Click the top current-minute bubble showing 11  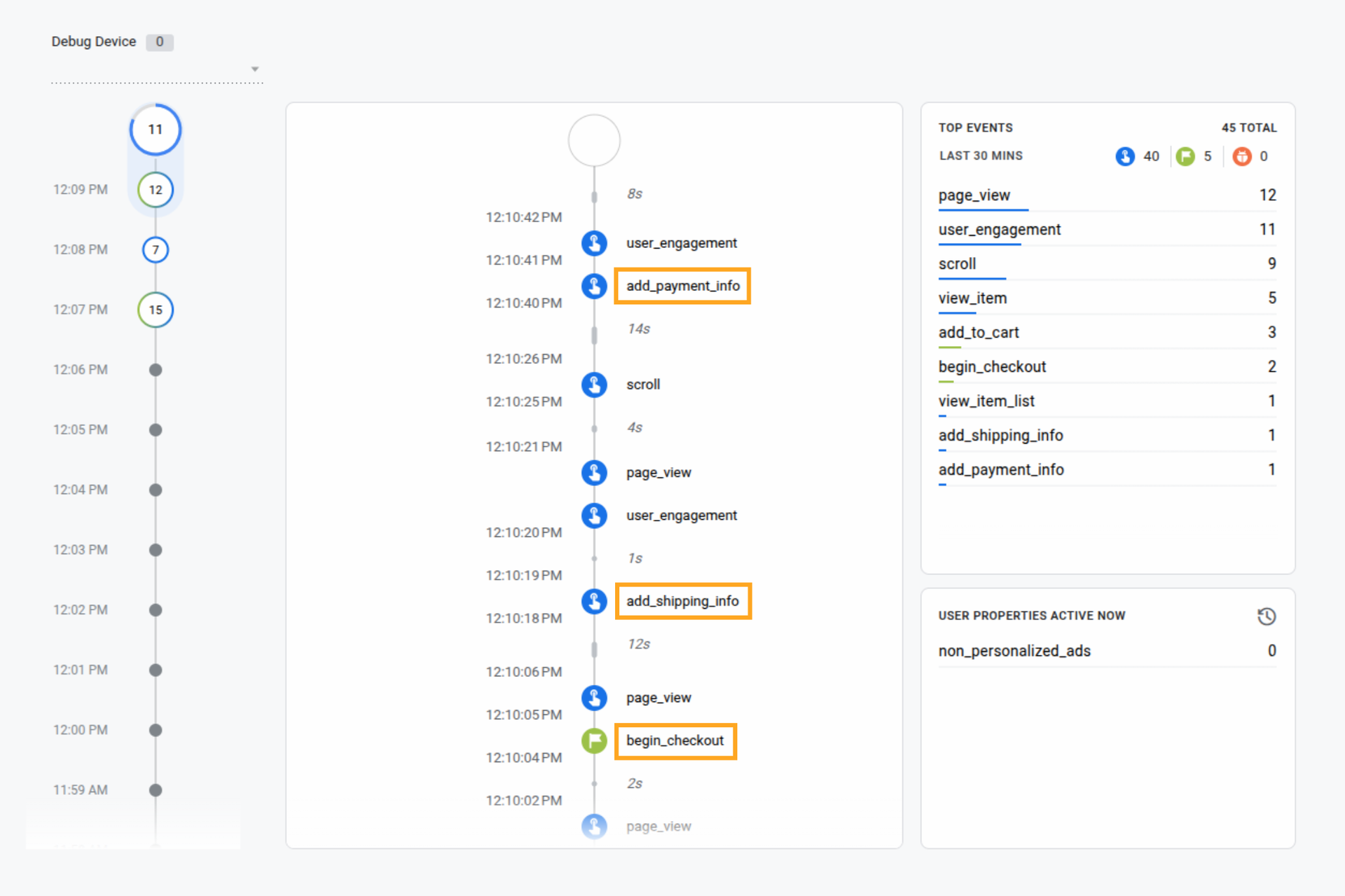[x=156, y=130]
